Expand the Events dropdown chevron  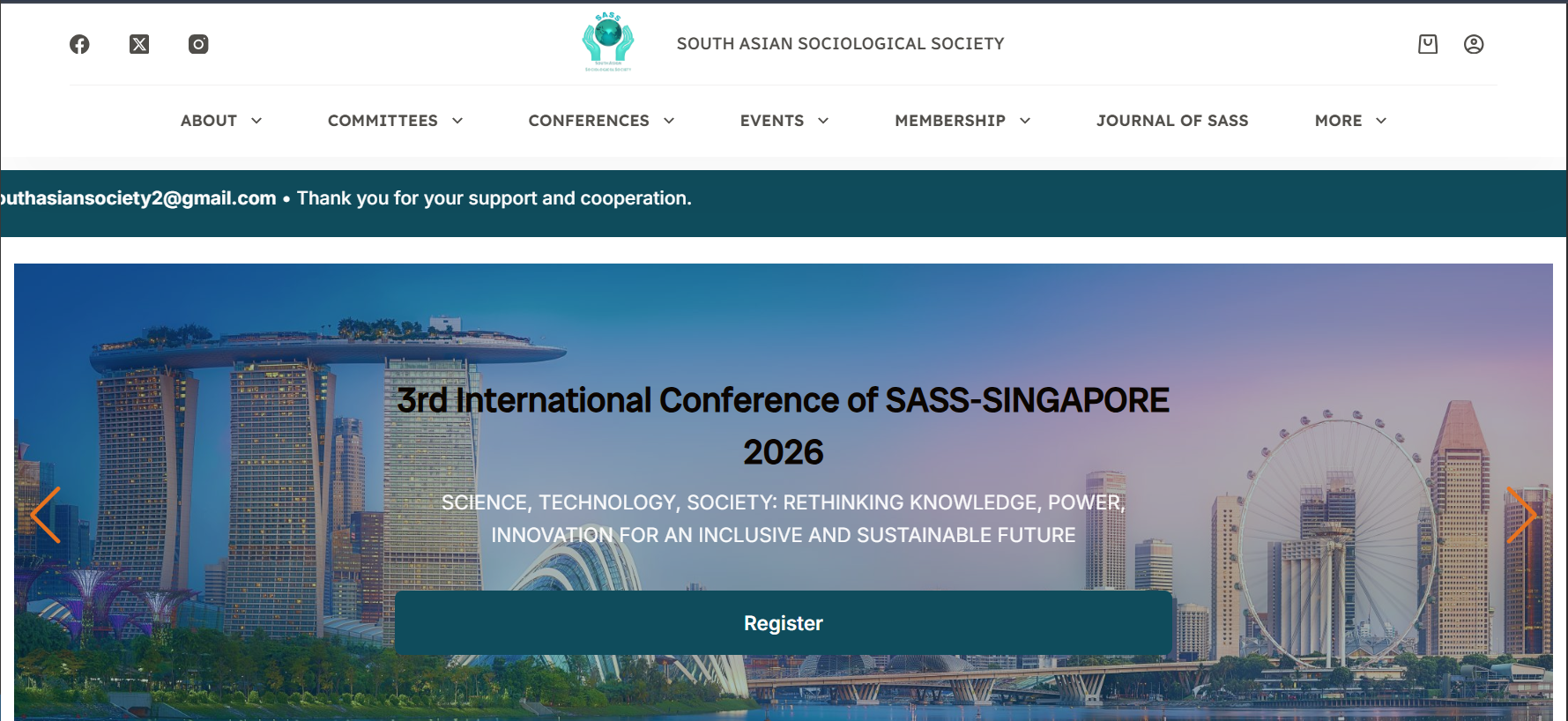(823, 121)
